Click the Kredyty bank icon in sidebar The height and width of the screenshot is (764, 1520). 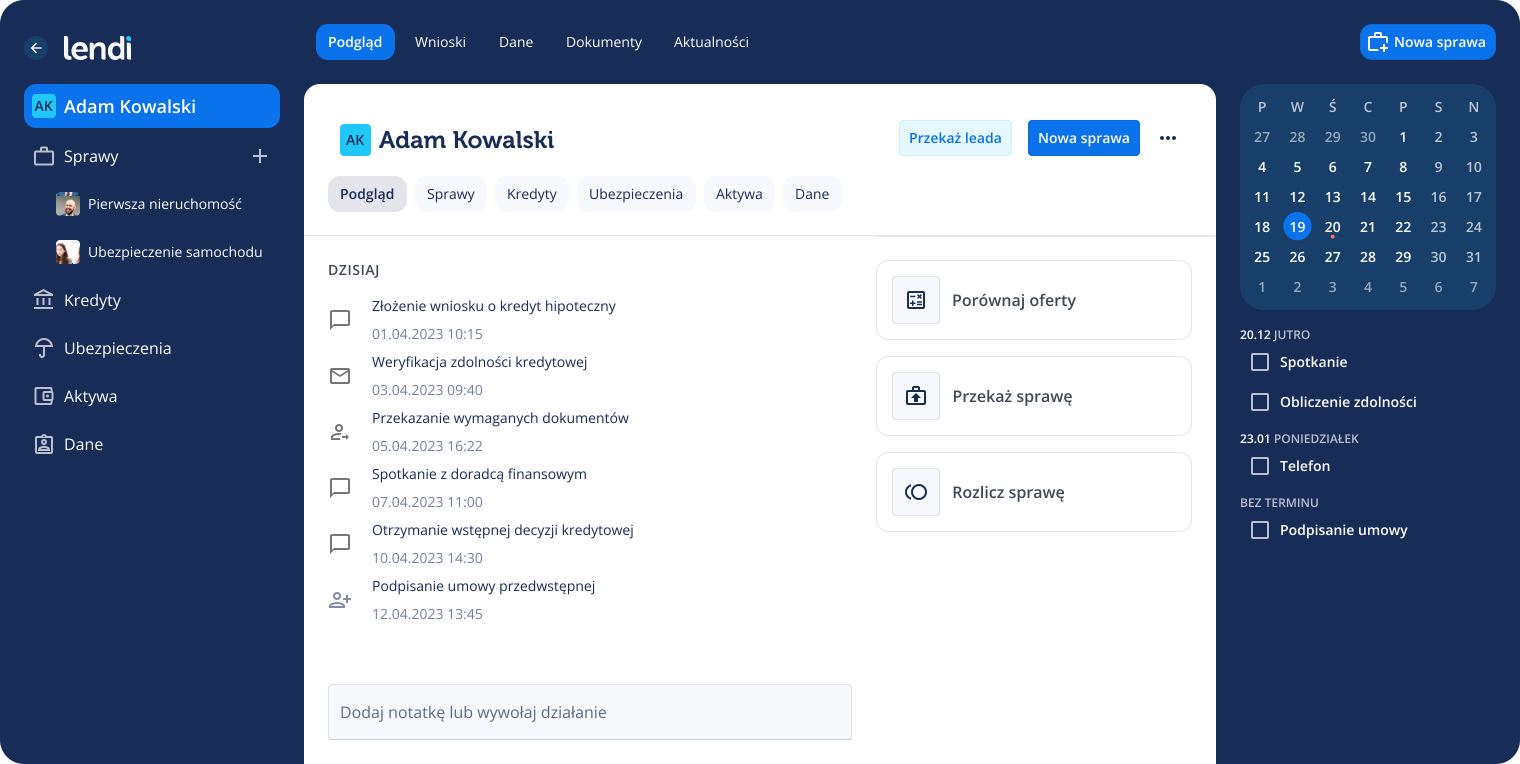pyautogui.click(x=43, y=300)
